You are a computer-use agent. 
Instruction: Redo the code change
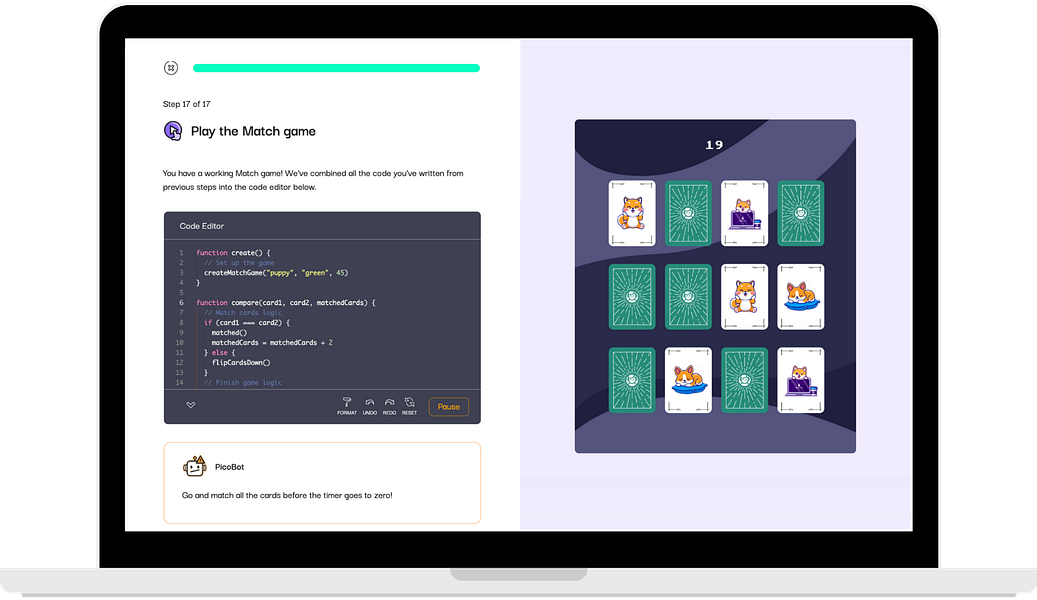(x=389, y=405)
